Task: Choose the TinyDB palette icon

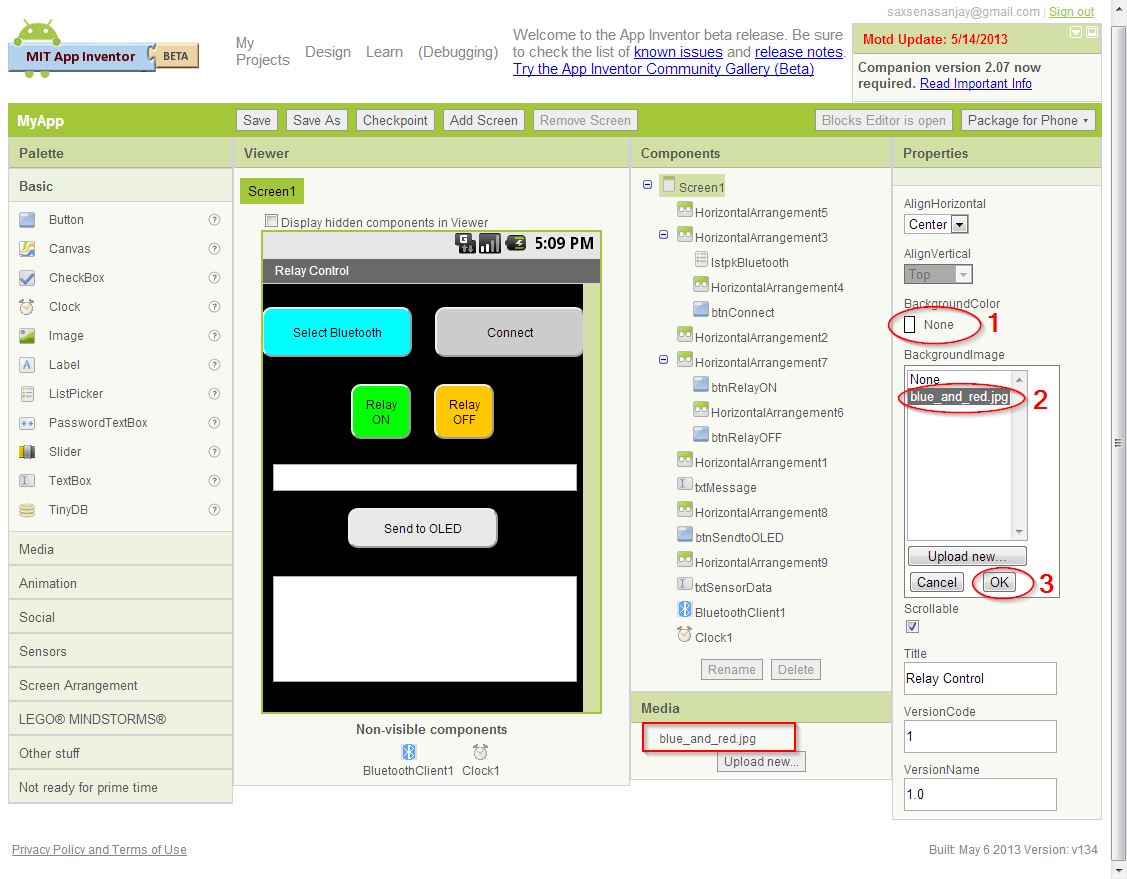Action: (27, 510)
